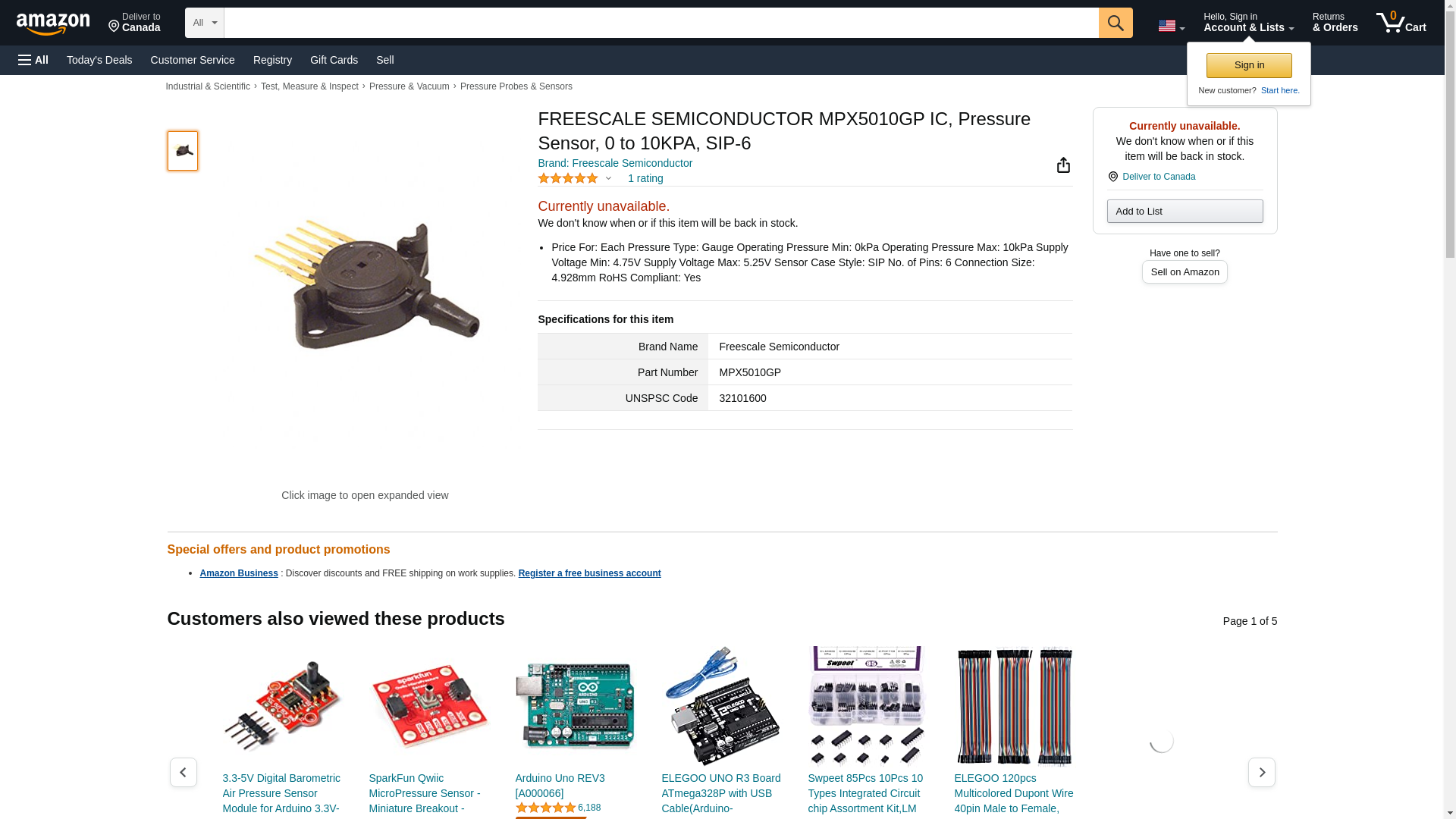Click the yellow Sign in button
The width and height of the screenshot is (1456, 819).
[x=1249, y=65]
